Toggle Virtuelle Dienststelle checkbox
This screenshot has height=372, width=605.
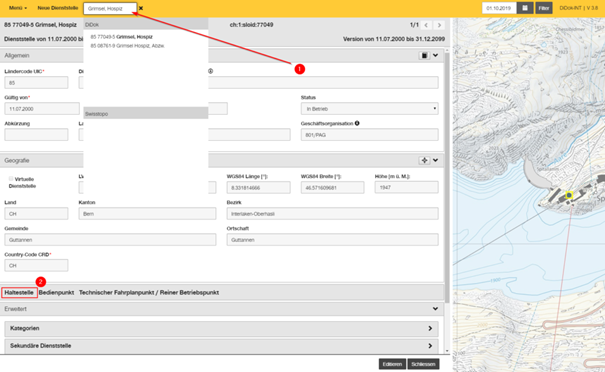(x=11, y=179)
